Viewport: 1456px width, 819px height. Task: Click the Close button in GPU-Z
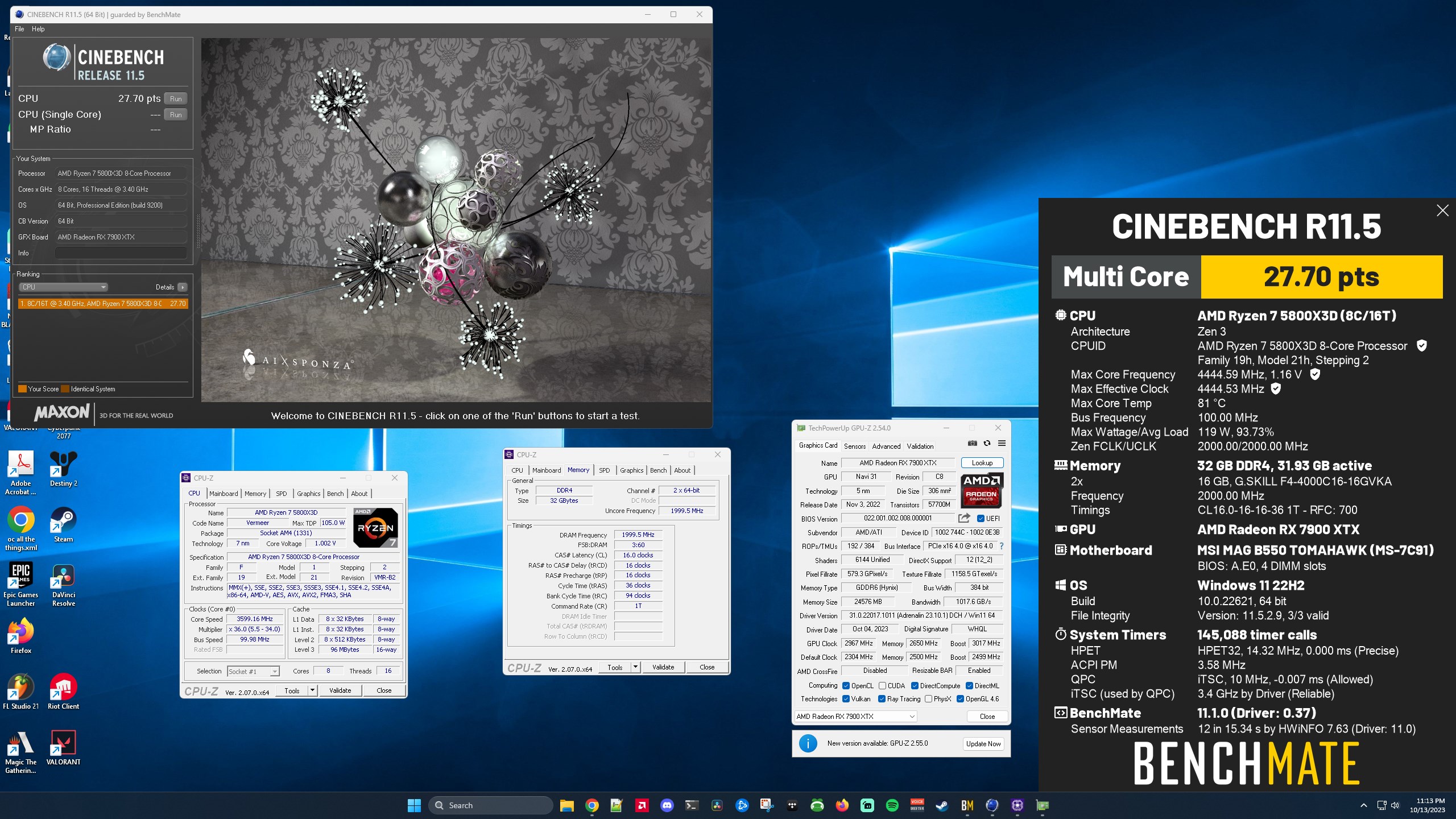(x=987, y=717)
